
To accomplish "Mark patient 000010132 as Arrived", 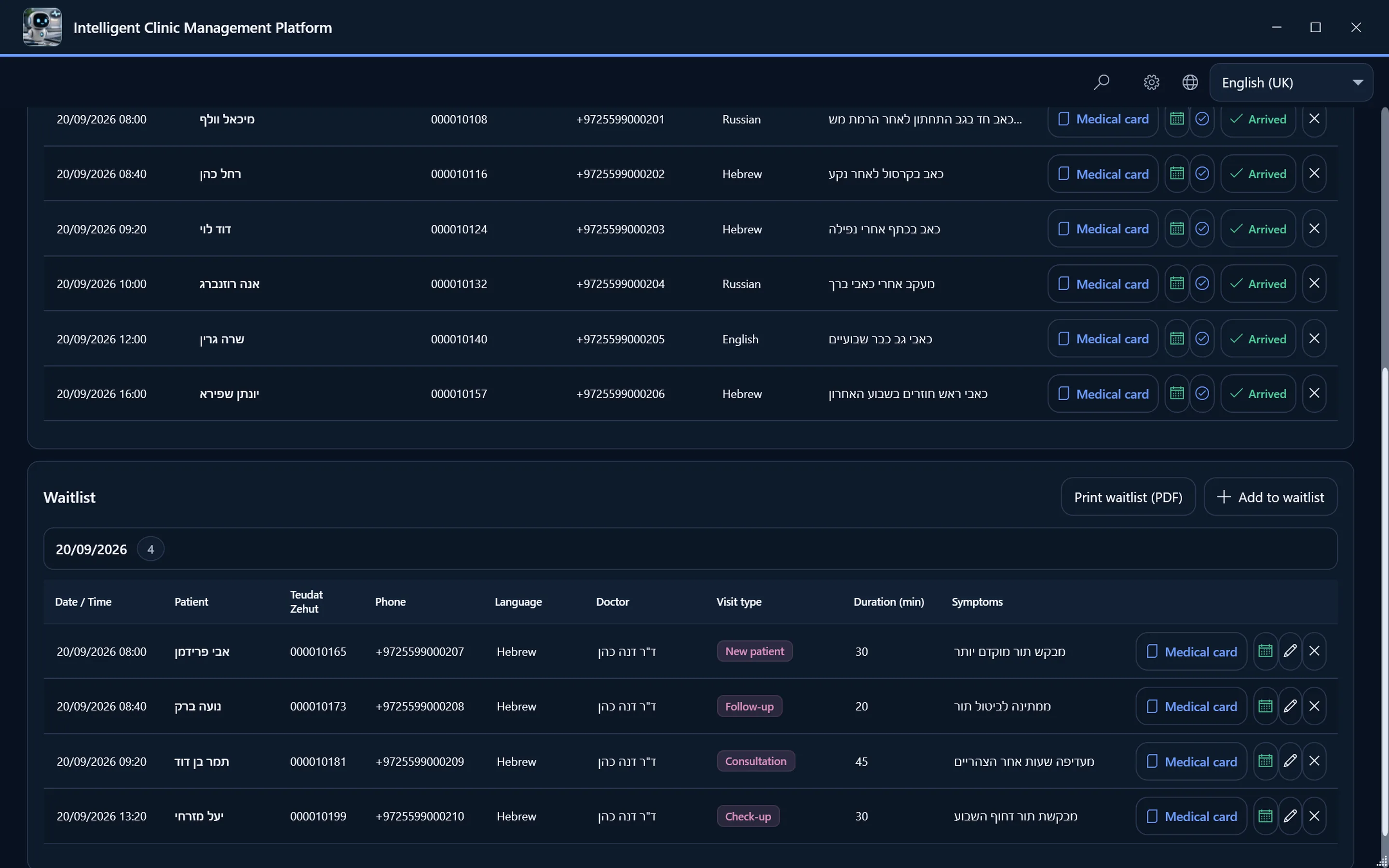I will [1258, 284].
